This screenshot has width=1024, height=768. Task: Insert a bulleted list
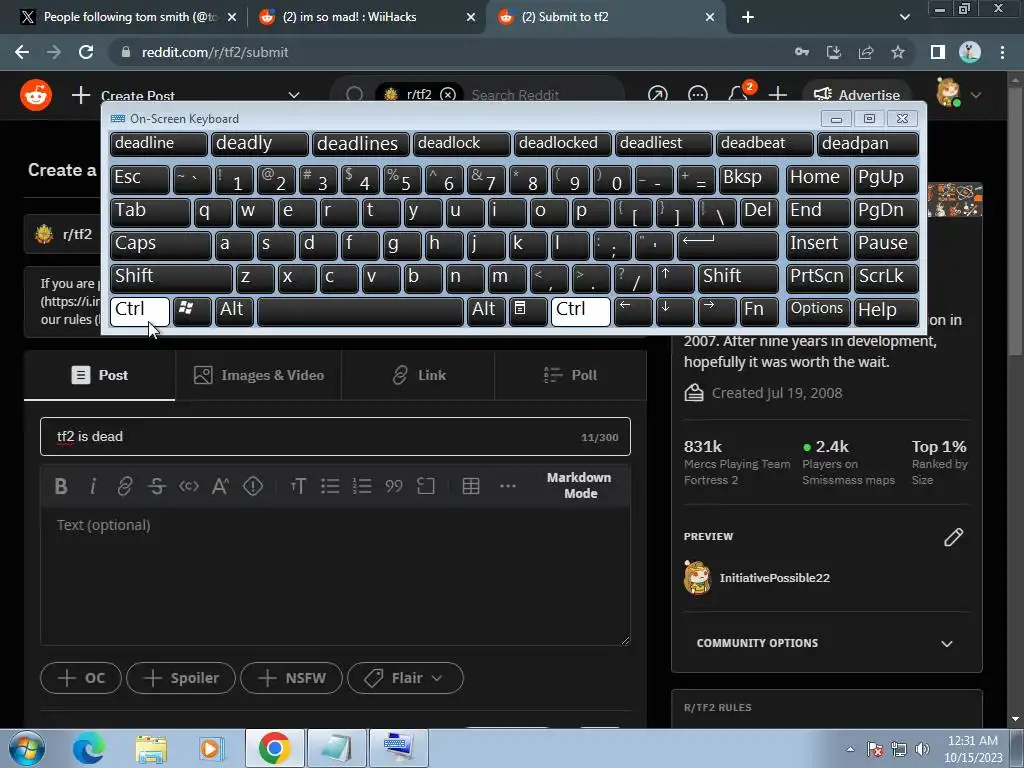pos(330,486)
